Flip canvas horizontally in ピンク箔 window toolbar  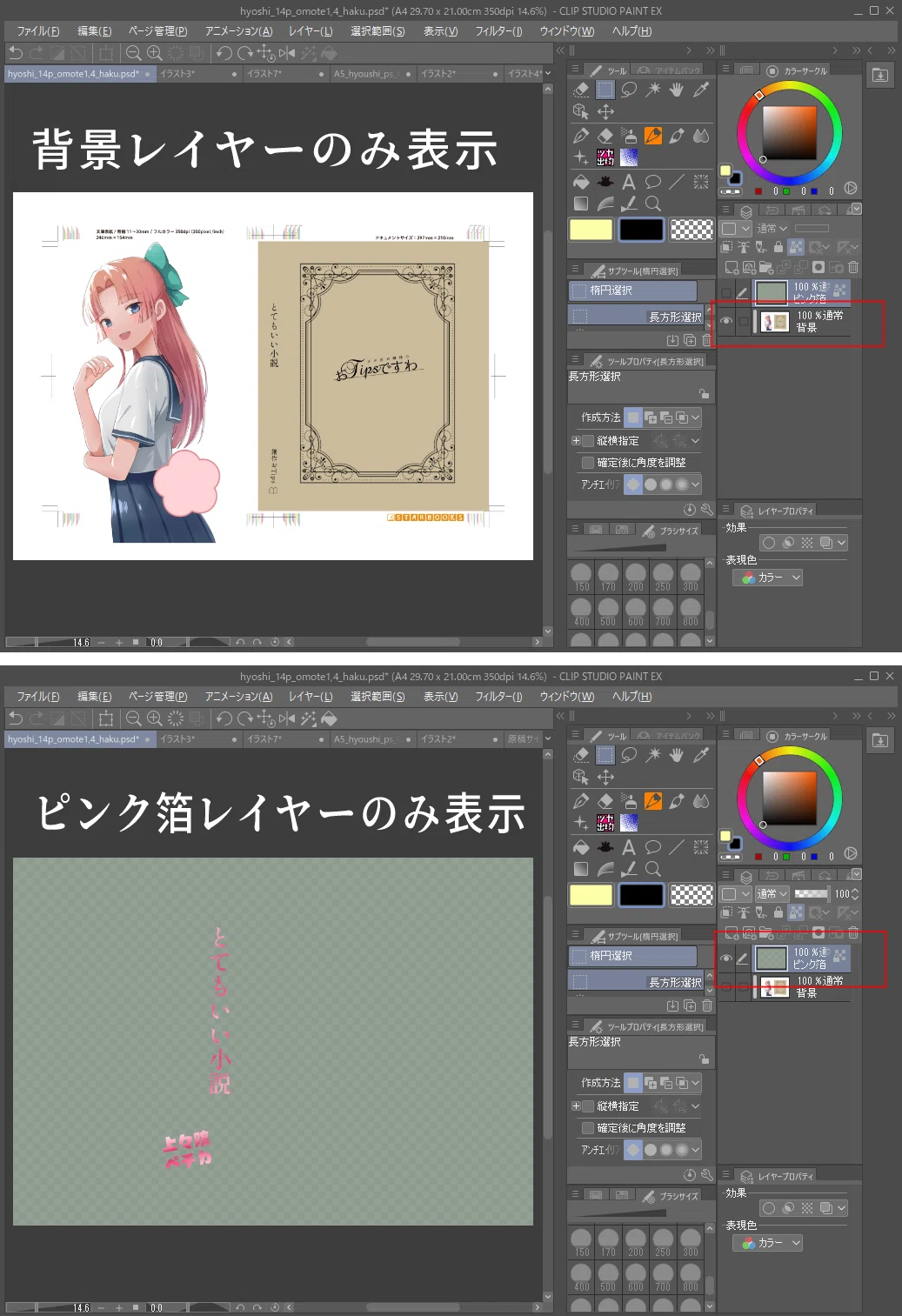click(x=287, y=718)
